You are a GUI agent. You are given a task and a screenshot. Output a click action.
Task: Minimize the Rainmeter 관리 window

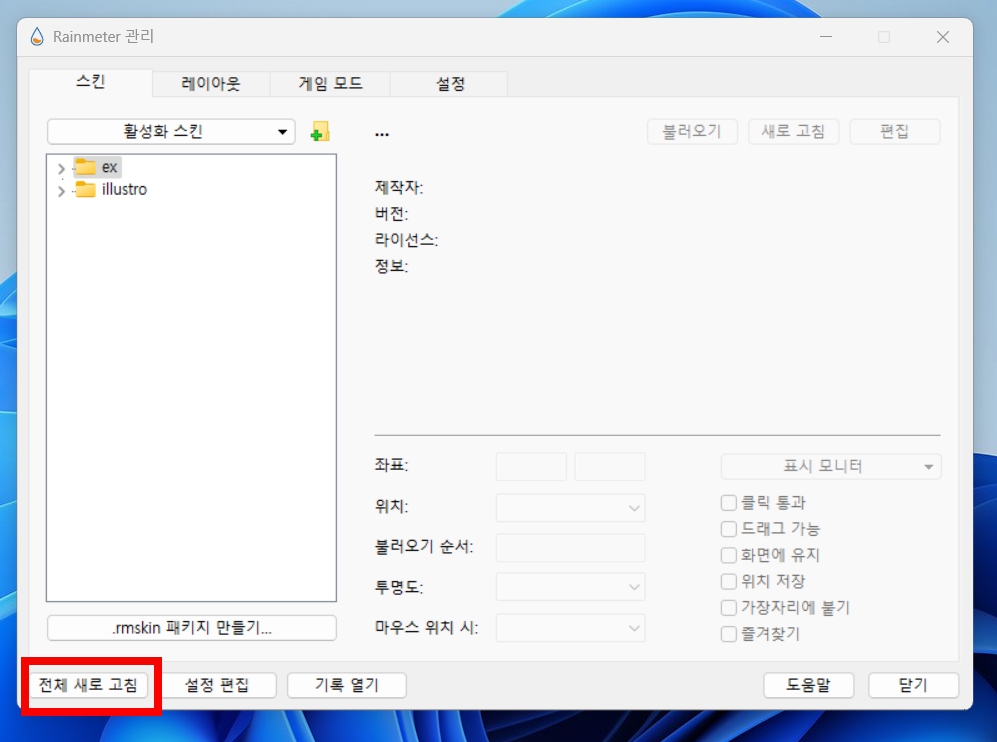(x=826, y=38)
